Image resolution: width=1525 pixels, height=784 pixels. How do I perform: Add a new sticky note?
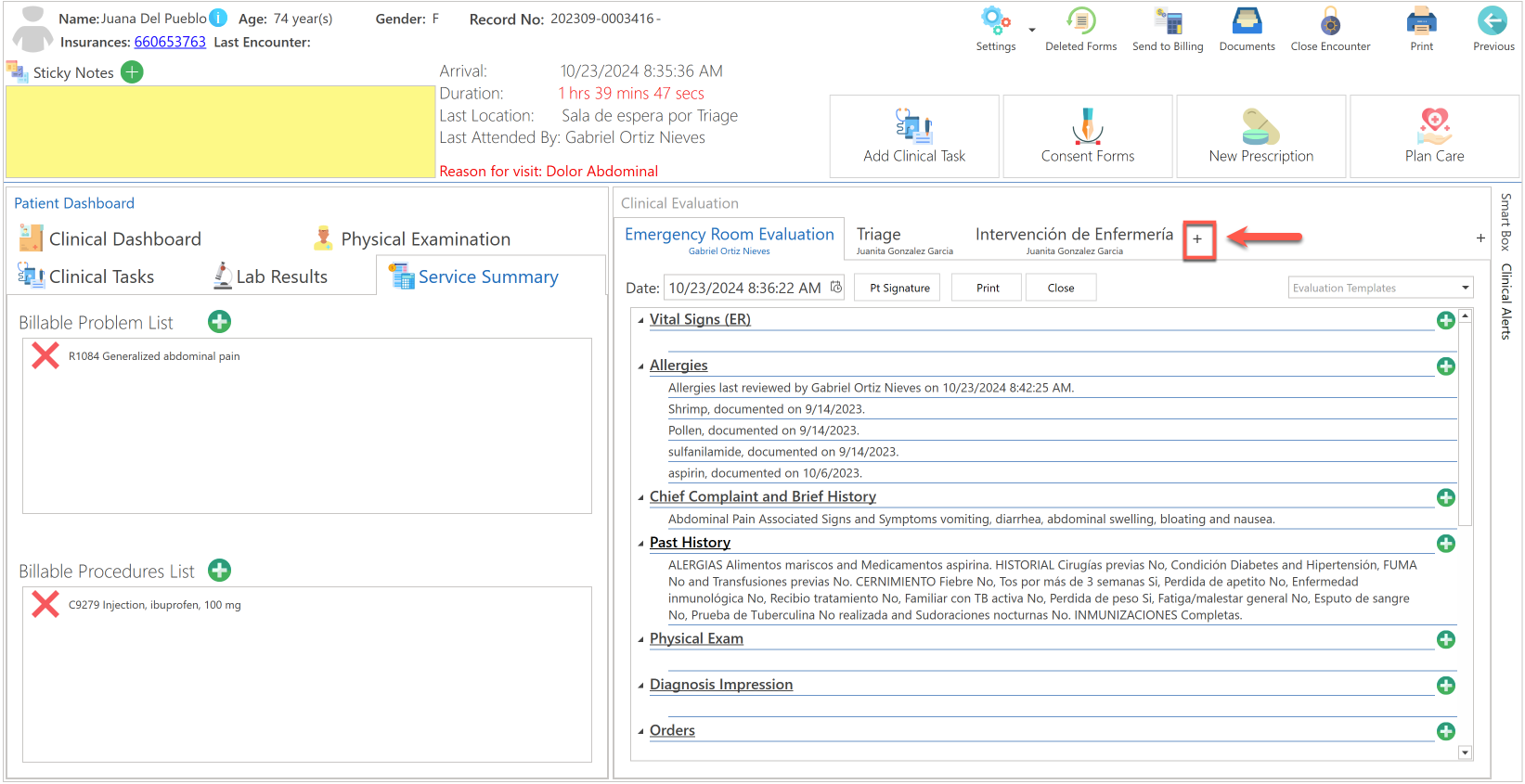(x=133, y=72)
